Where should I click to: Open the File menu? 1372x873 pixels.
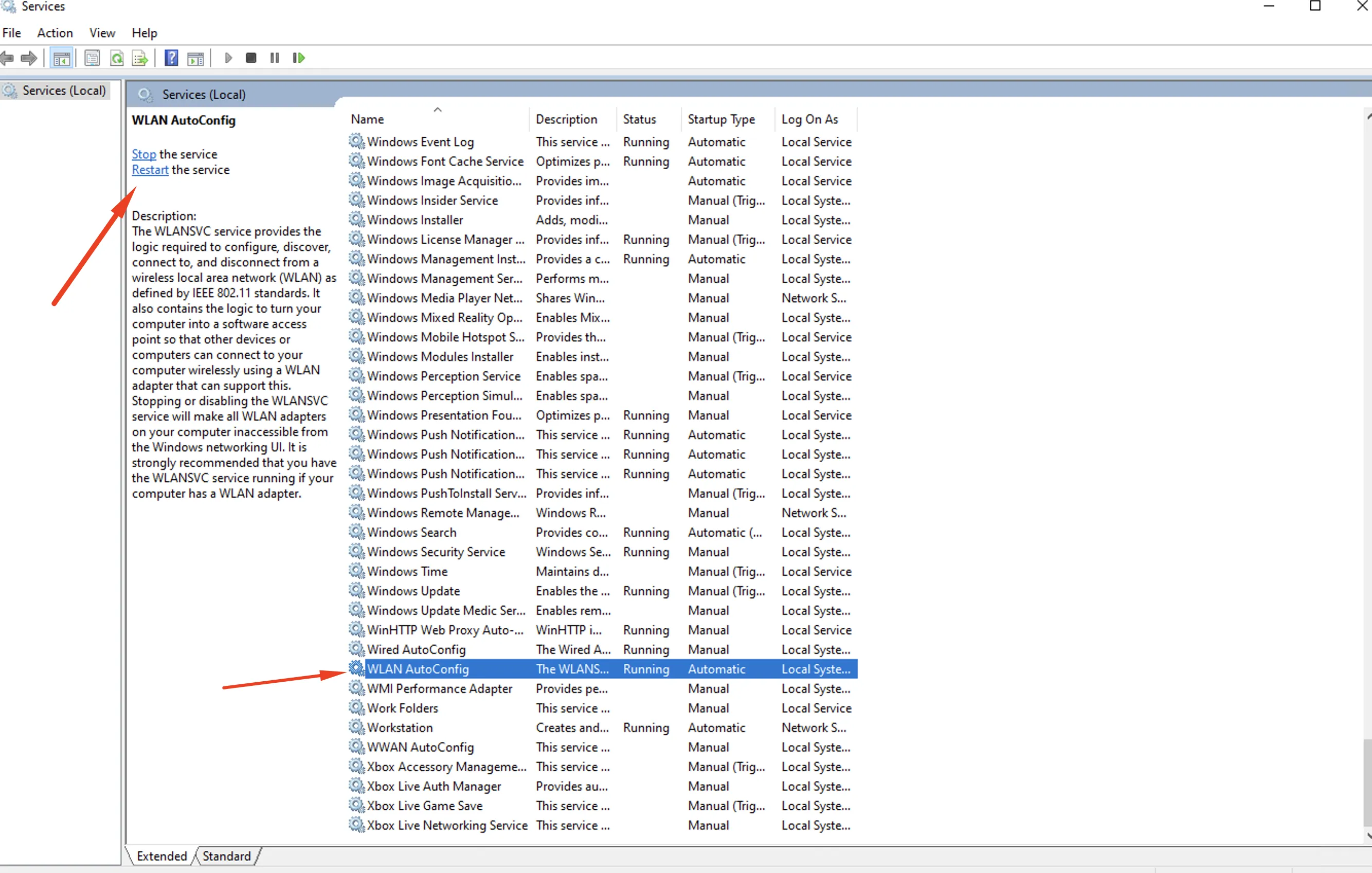(x=11, y=33)
